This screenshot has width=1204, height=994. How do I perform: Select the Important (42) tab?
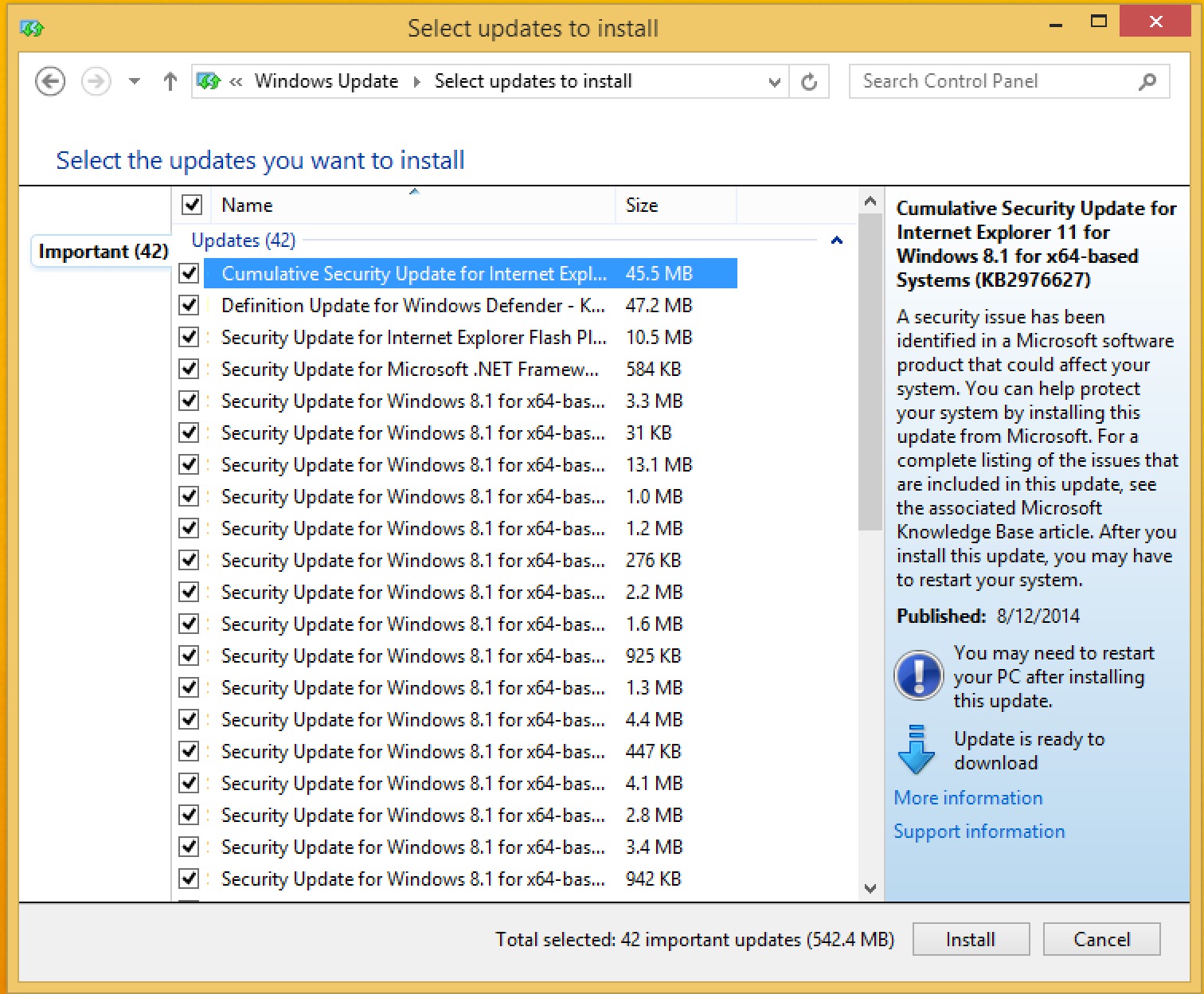[x=103, y=252]
